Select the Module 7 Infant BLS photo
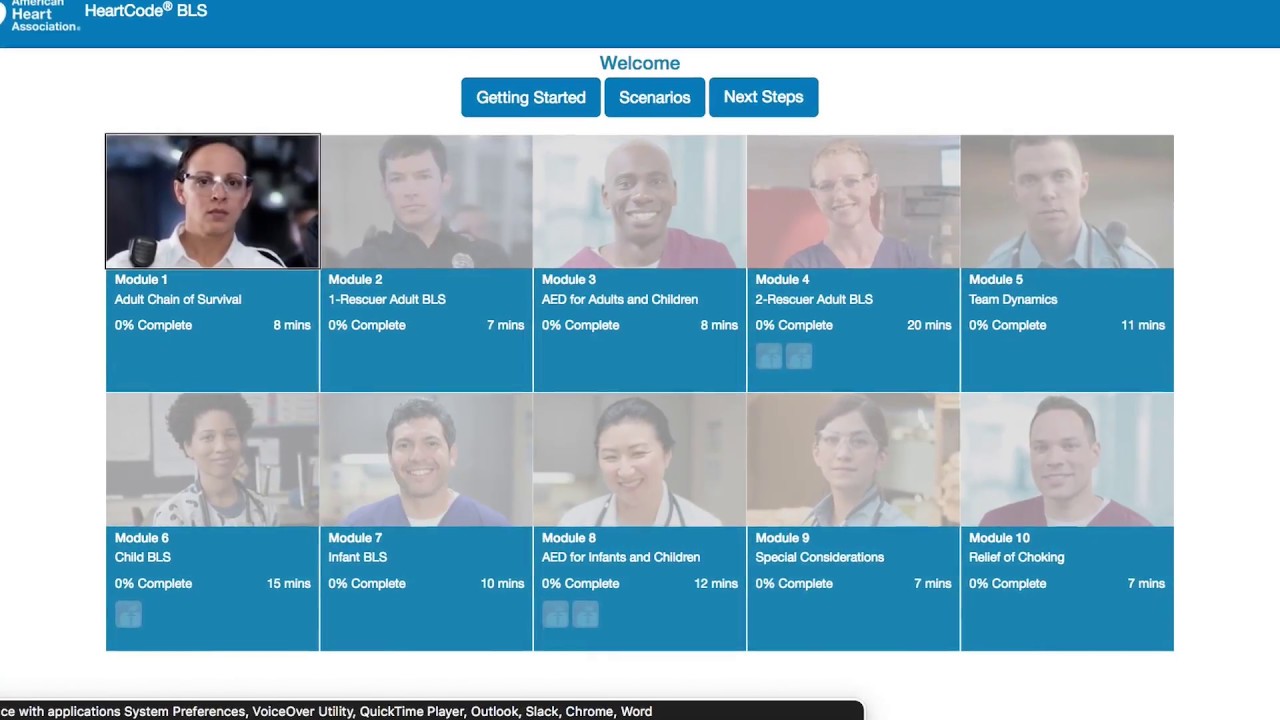The width and height of the screenshot is (1280, 720). coord(426,459)
